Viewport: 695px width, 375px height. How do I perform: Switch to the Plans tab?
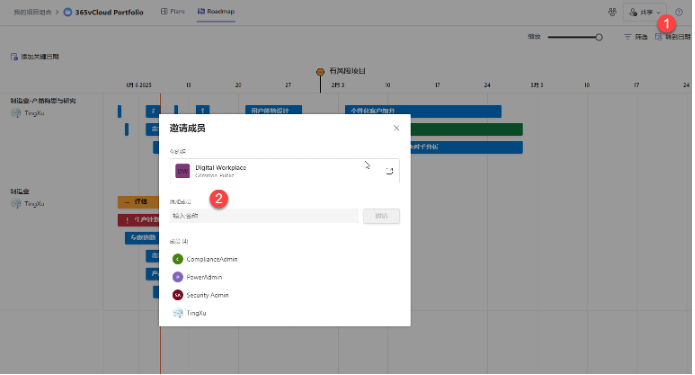click(173, 12)
